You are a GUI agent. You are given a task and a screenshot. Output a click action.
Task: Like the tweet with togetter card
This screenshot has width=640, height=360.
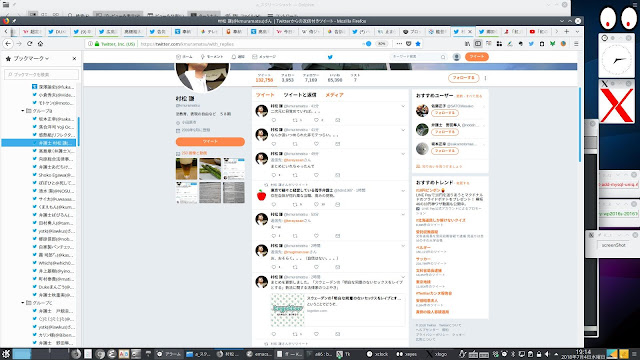point(316,334)
